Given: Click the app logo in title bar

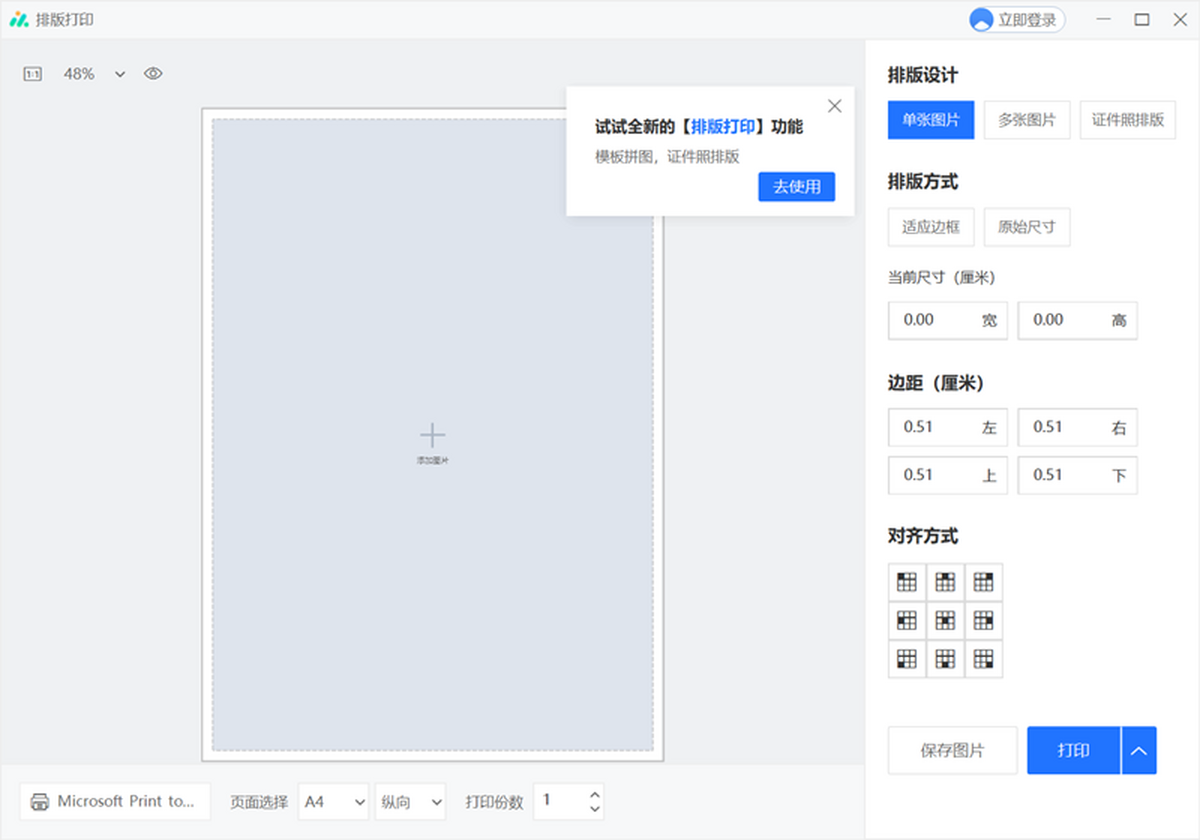Looking at the screenshot, I should pyautogui.click(x=19, y=20).
